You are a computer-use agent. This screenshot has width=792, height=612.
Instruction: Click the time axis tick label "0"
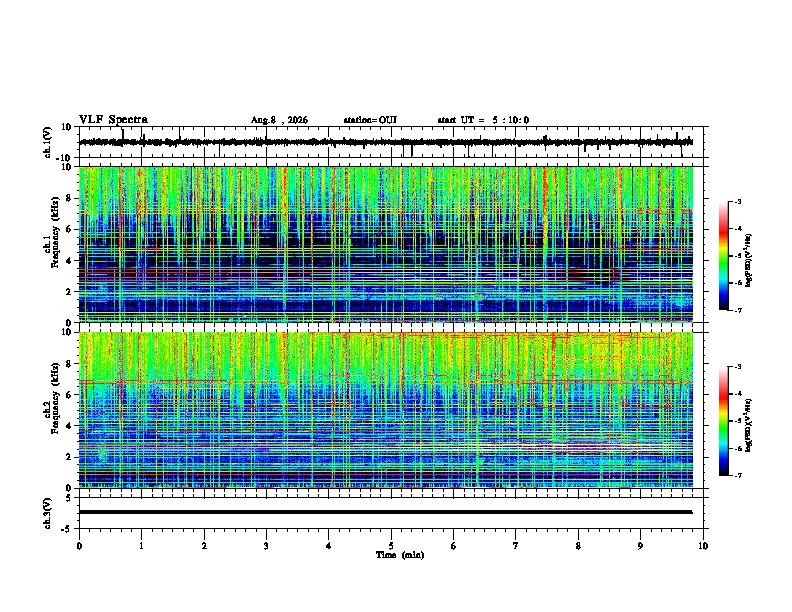79,546
